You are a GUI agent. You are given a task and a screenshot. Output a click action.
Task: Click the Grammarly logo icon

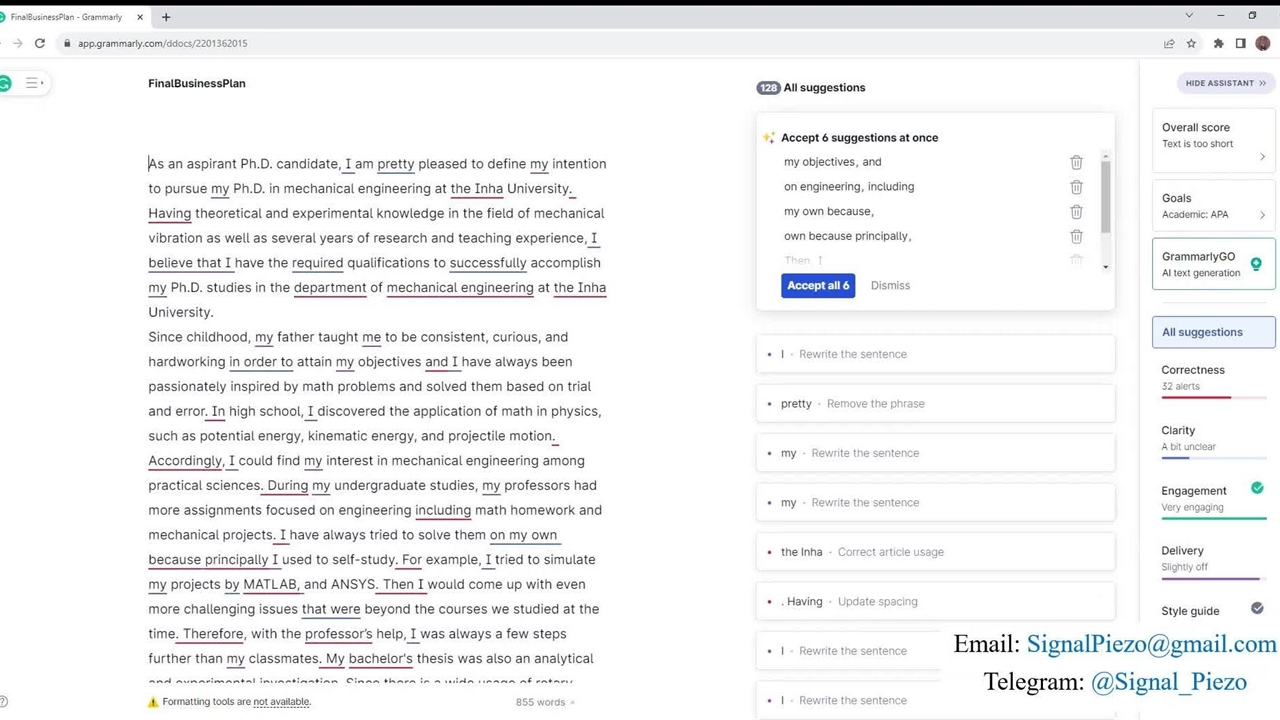point(5,84)
